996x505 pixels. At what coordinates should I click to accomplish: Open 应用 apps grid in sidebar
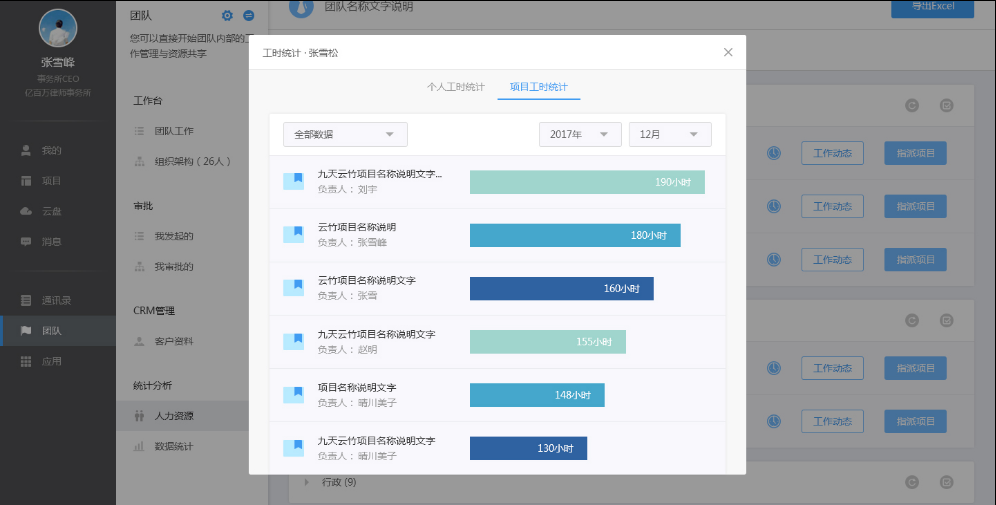tap(50, 361)
